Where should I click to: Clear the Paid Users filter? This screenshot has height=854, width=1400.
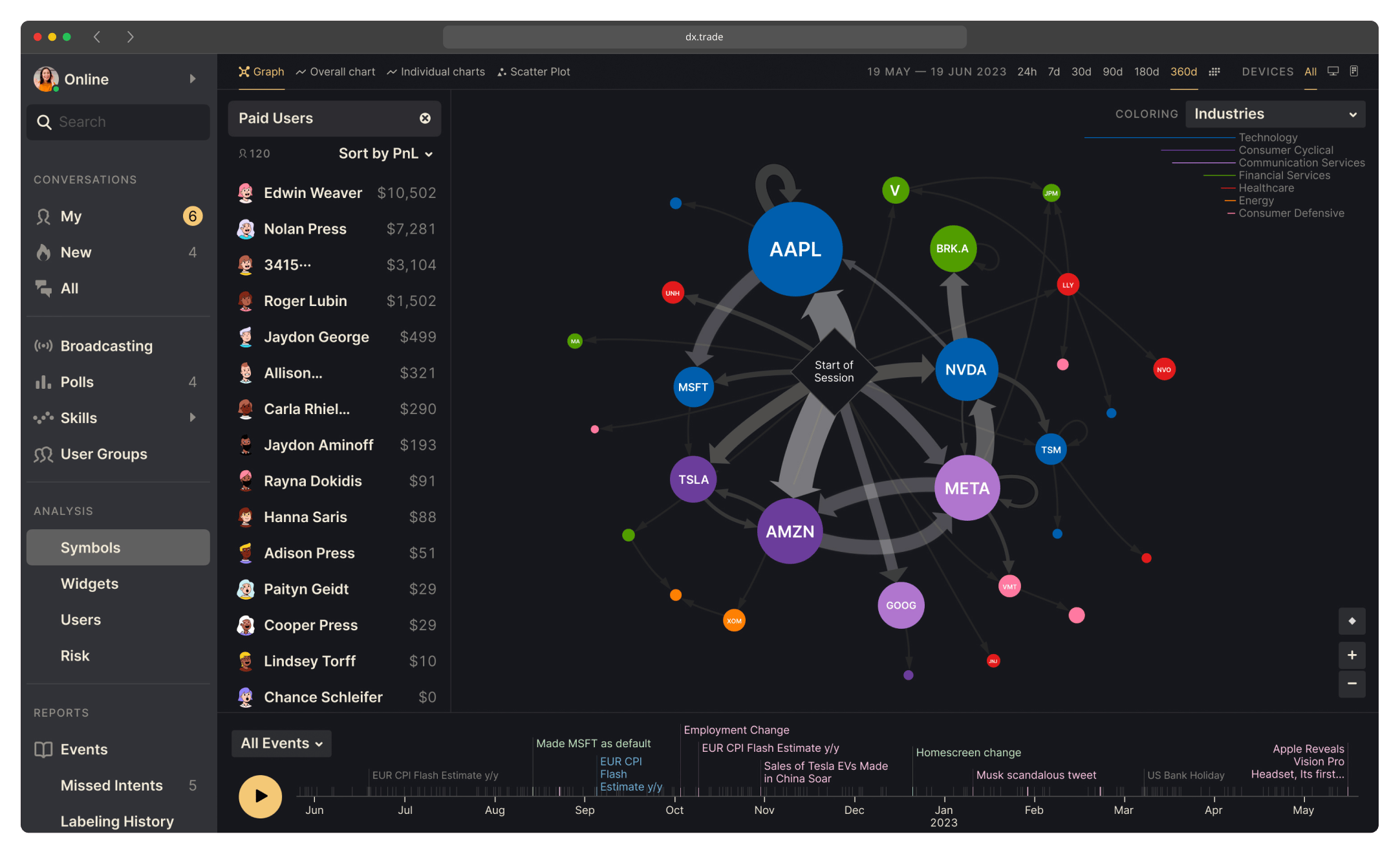click(425, 118)
